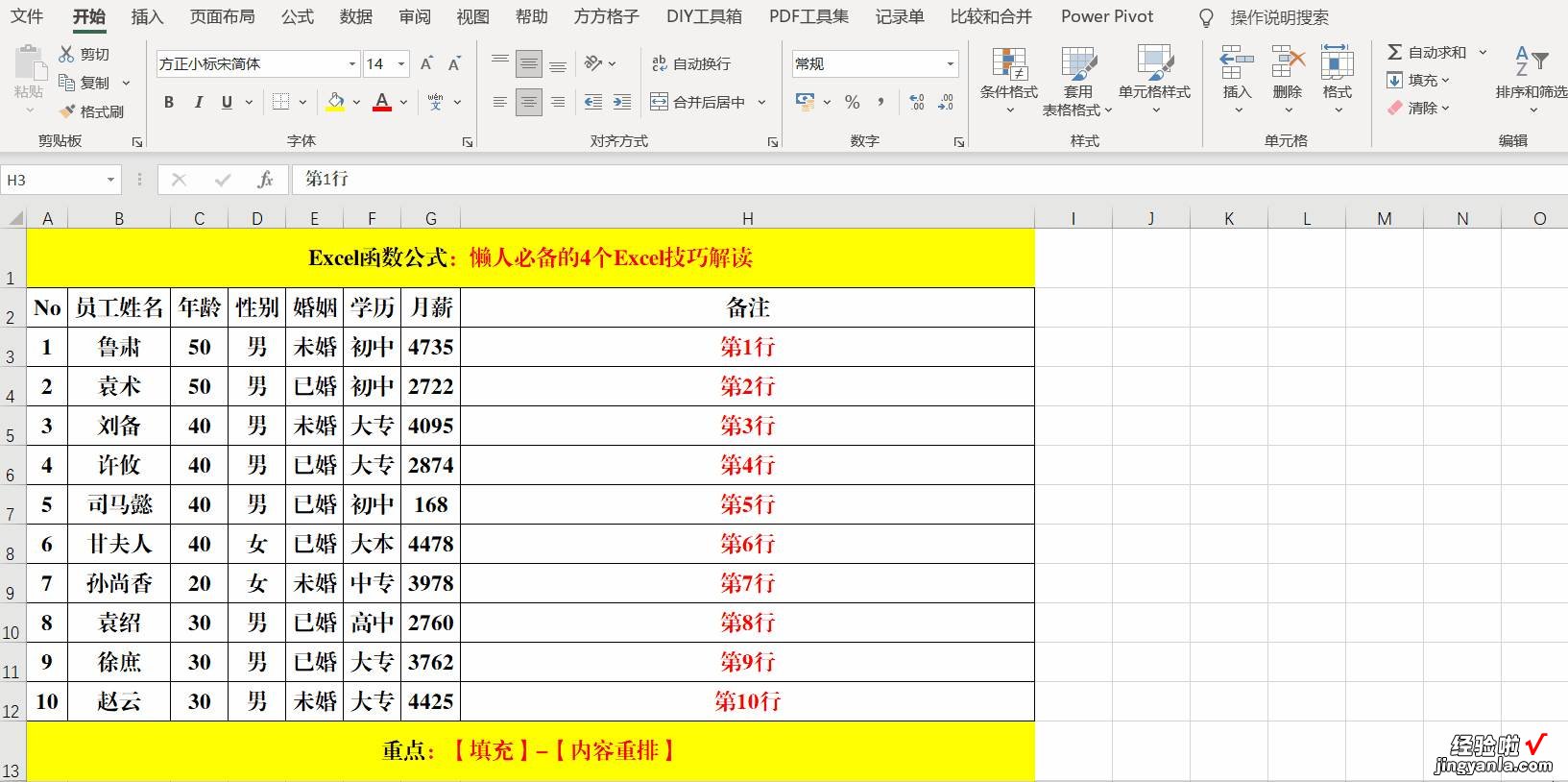Screen dimensions: 1568x782
Task: Click the phonetic guide (wén) icon
Action: tap(436, 102)
